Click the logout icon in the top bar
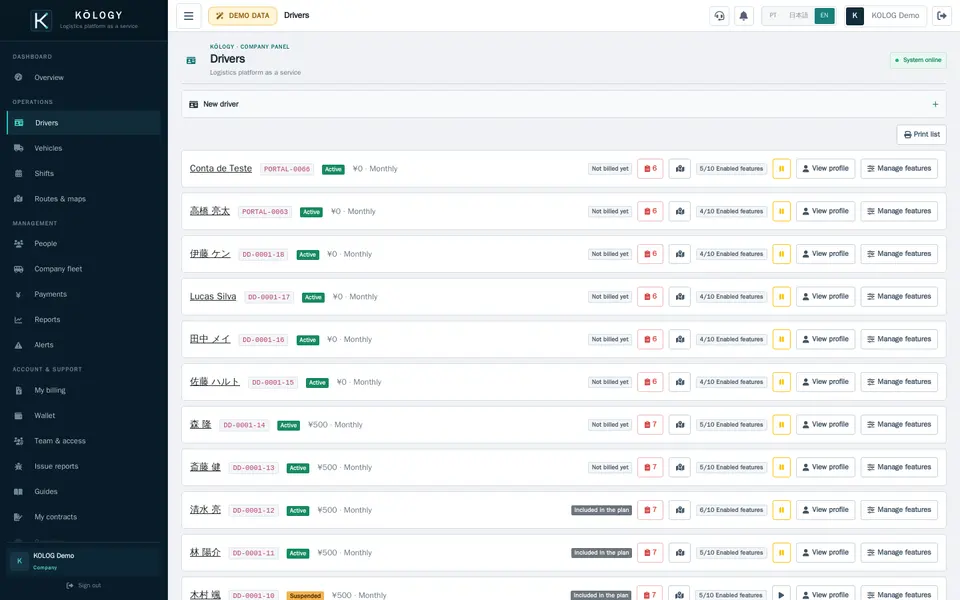Screen dimensions: 960x600 coord(942,16)
